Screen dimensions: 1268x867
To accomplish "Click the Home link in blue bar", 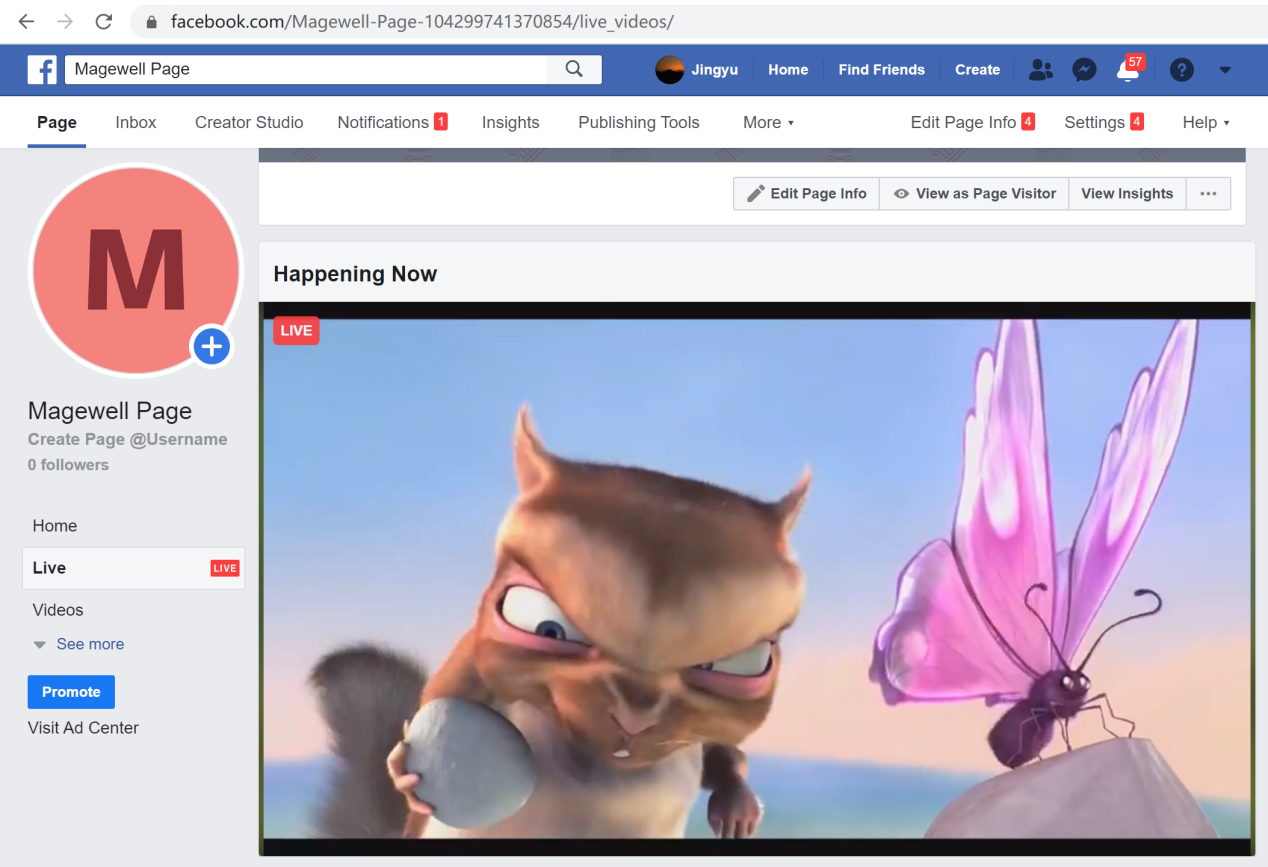I will 788,70.
